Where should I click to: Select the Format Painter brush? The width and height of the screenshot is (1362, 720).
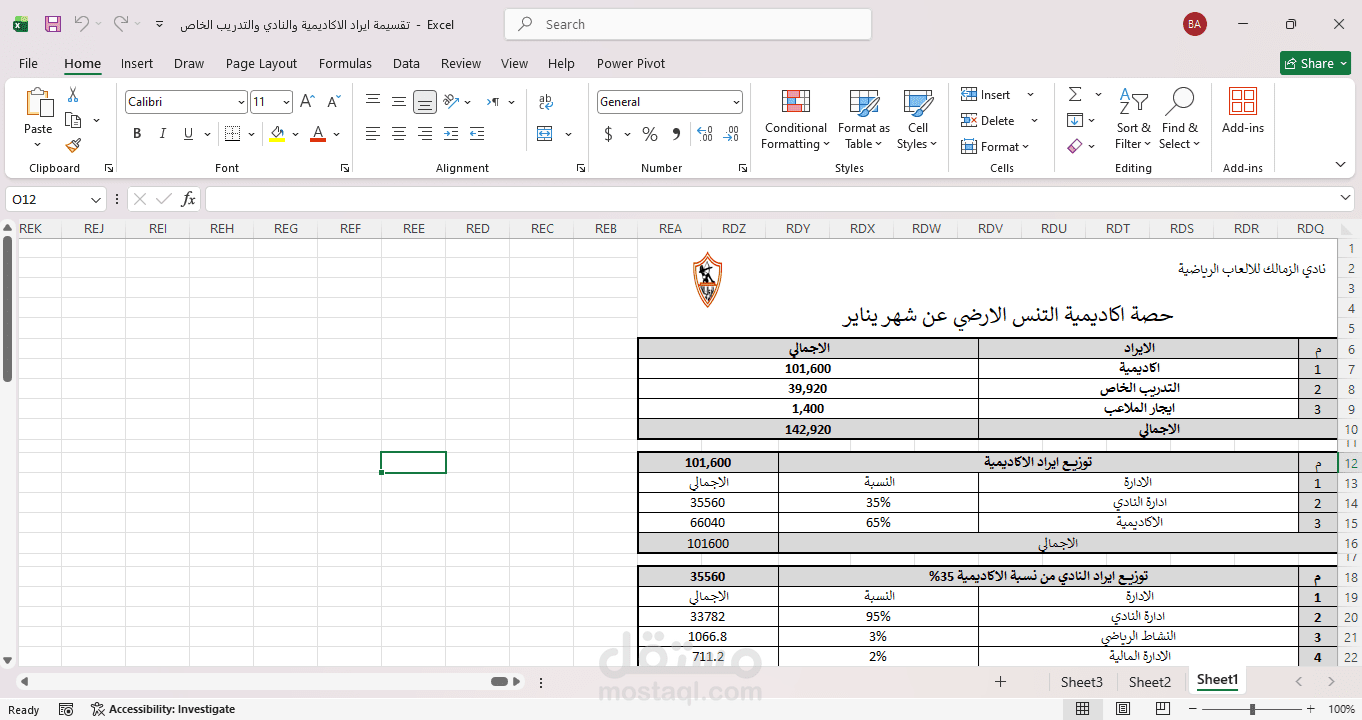73,146
